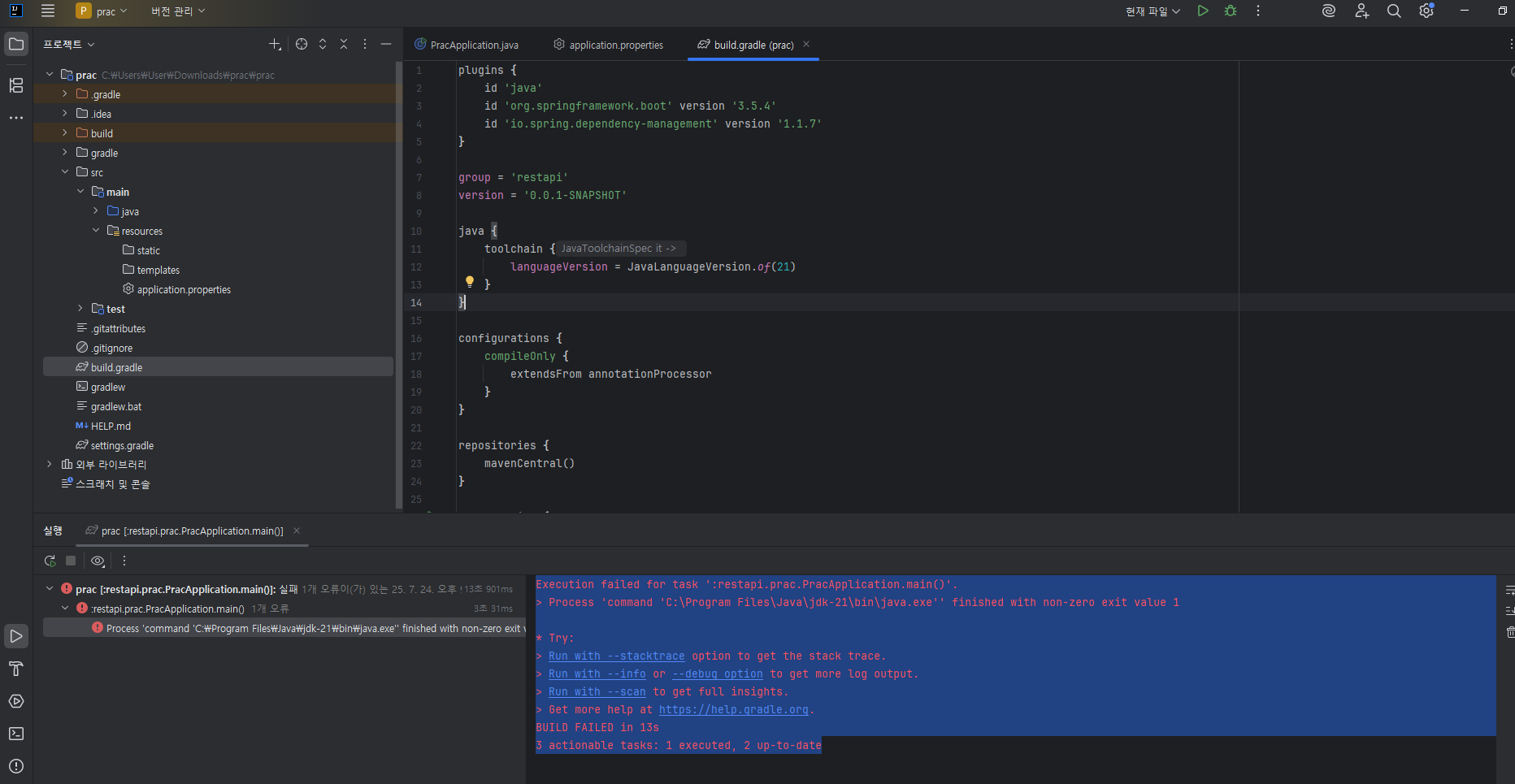This screenshot has width=1515, height=784.
Task: Open version control dropdown
Action: click(x=178, y=11)
